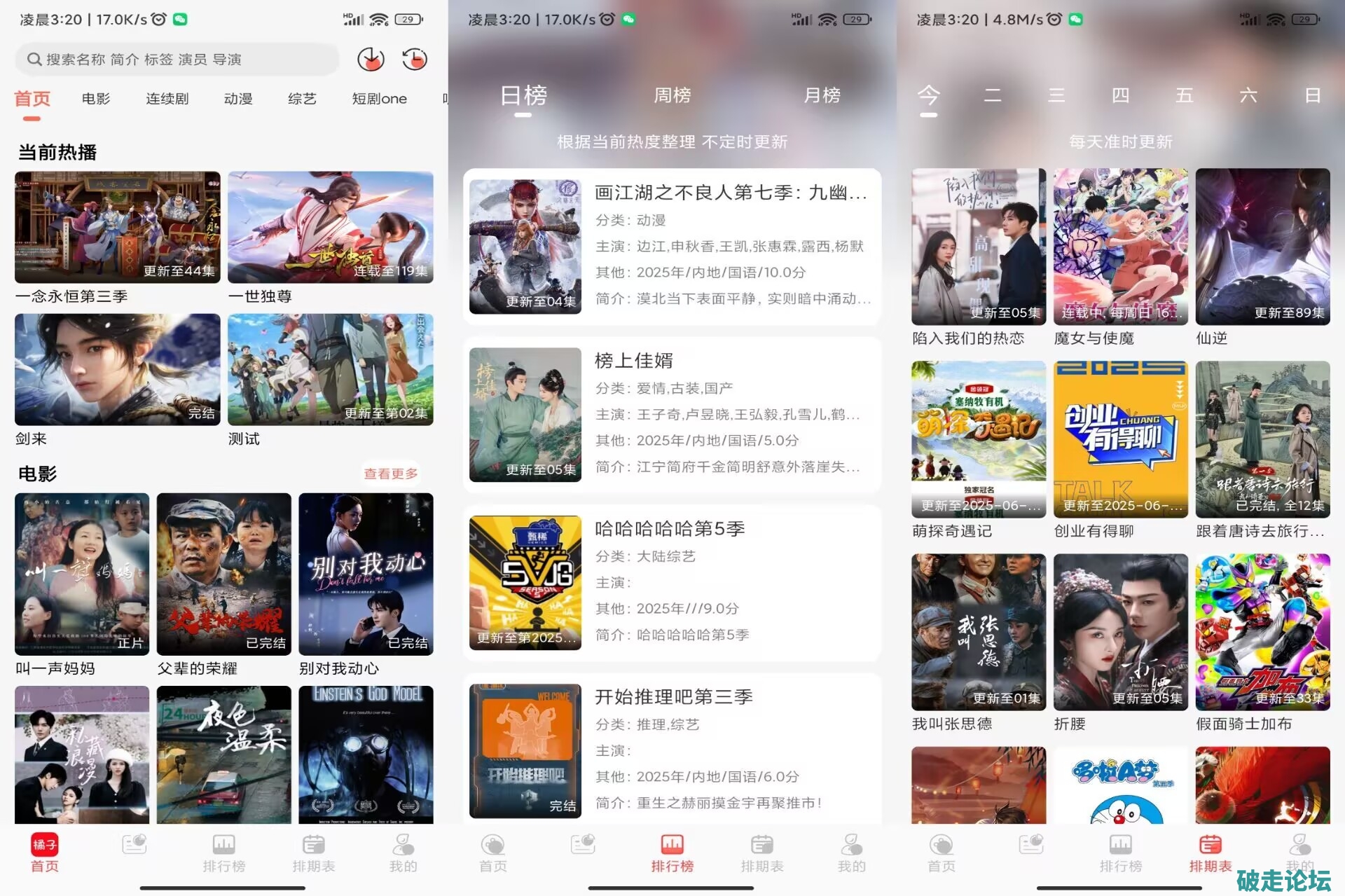Tap the red 橘子 home icon in left panel
The width and height of the screenshot is (1345, 896).
coord(45,845)
